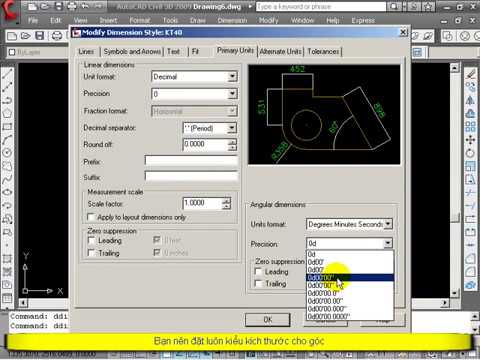
Task: Enable Leading zero suppression for linear dimensions
Action: pyautogui.click(x=91, y=240)
